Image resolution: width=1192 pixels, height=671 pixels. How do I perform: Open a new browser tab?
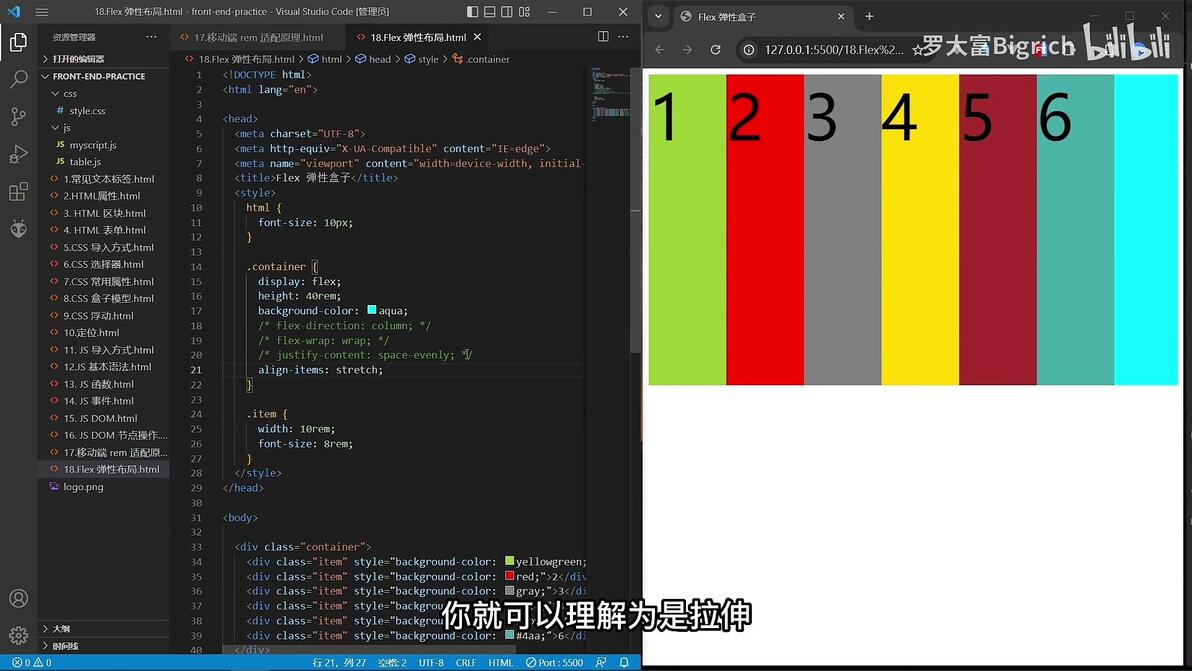[x=869, y=16]
